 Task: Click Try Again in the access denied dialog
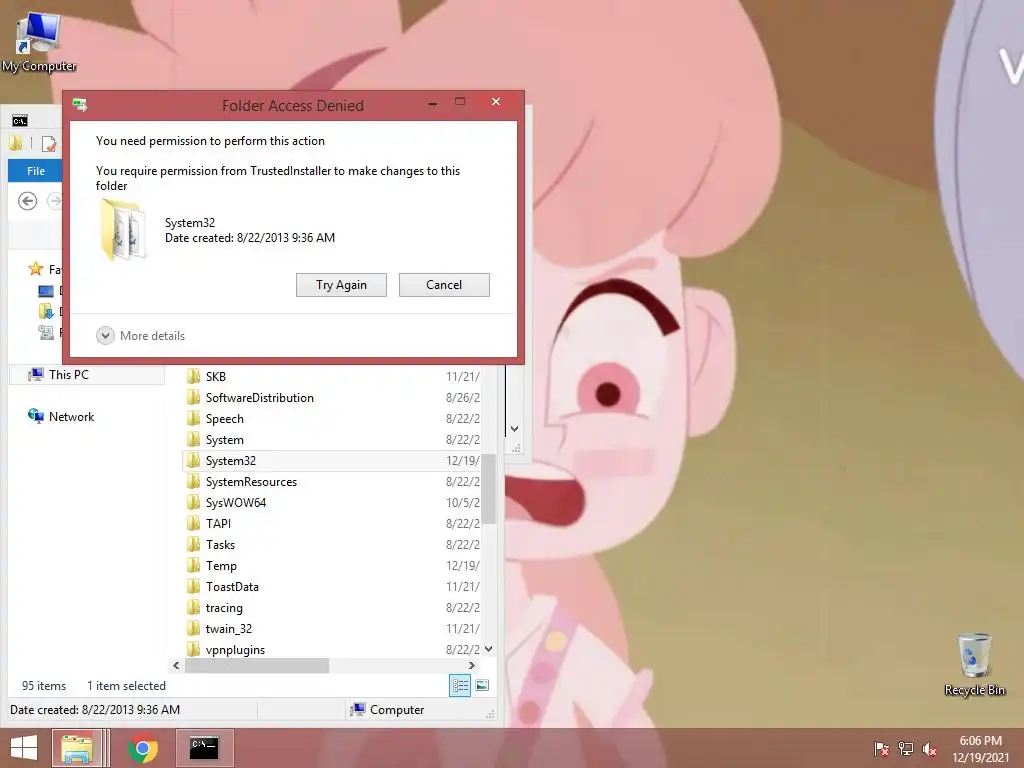coord(341,285)
